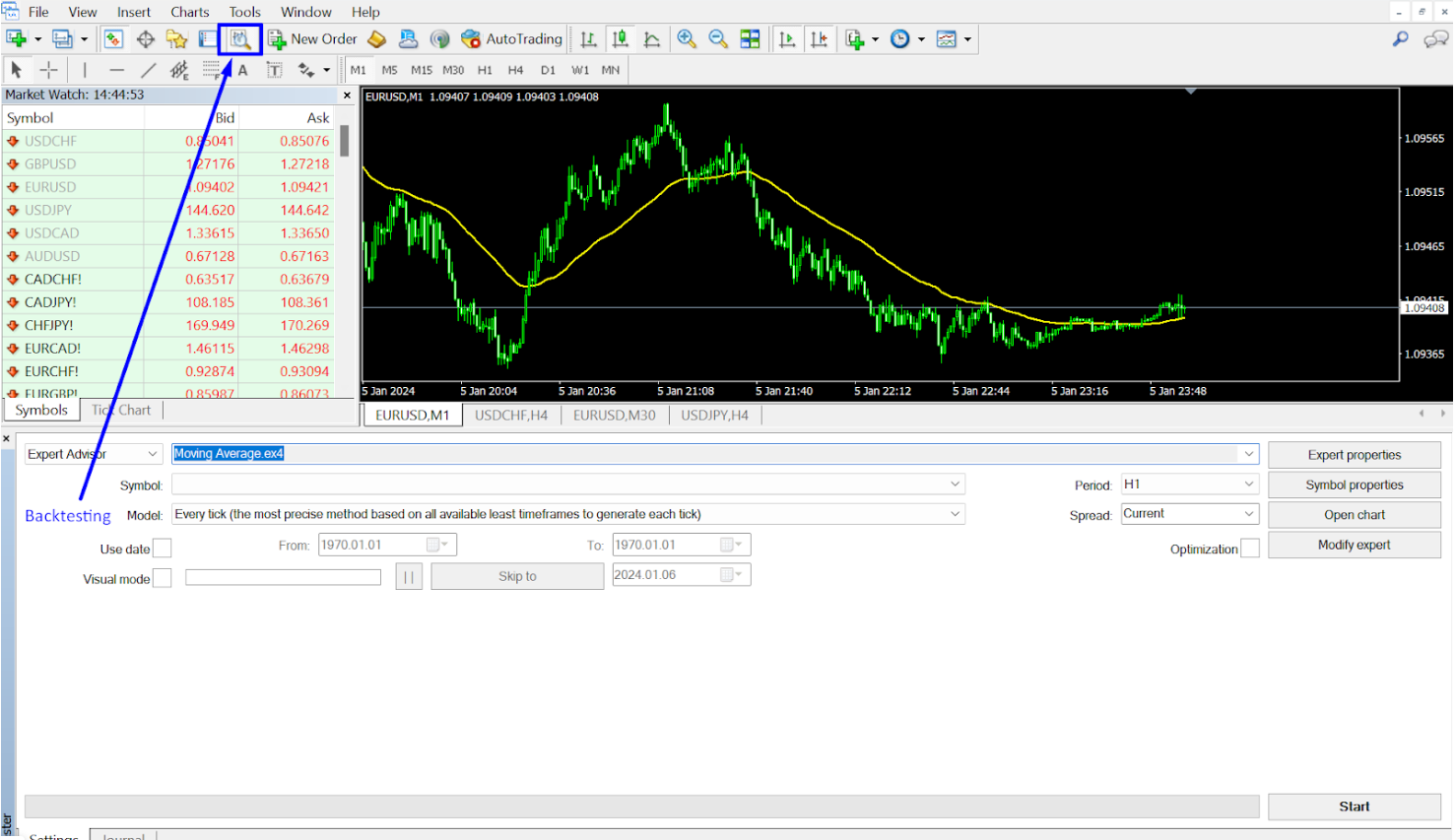Toggle AutoTrading in the toolbar
The image size is (1456, 840).
pos(511,39)
